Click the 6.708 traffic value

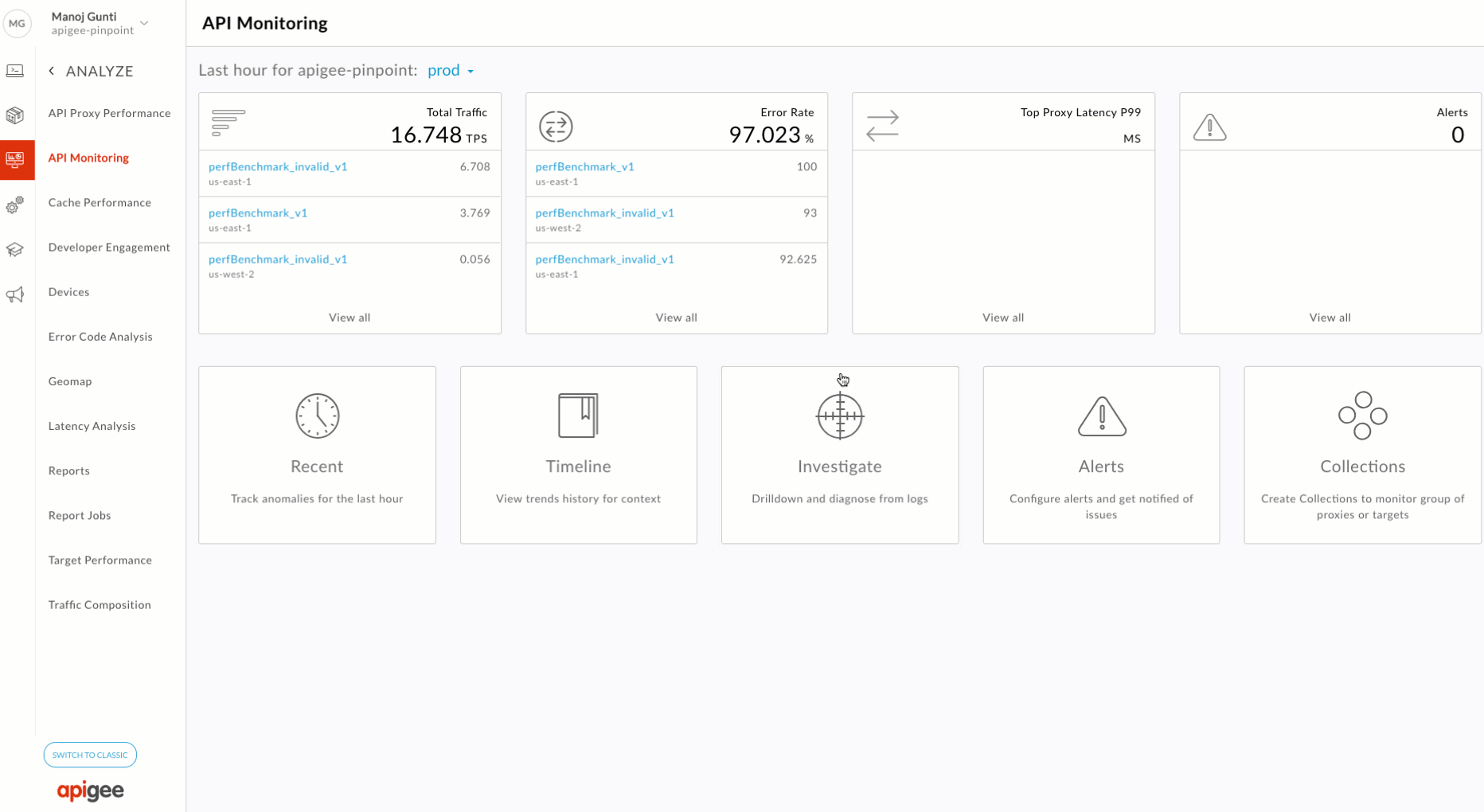474,166
